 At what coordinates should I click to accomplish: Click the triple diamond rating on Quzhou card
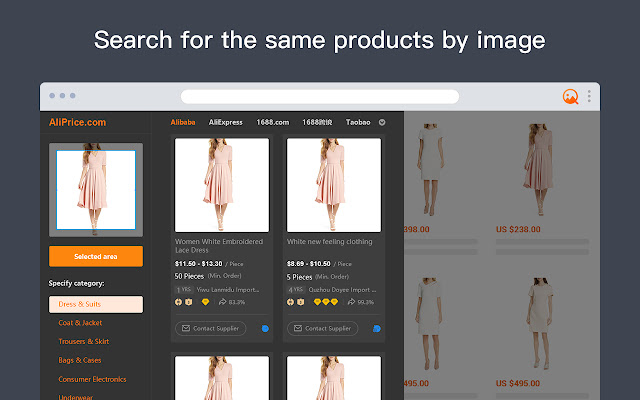pos(326,302)
